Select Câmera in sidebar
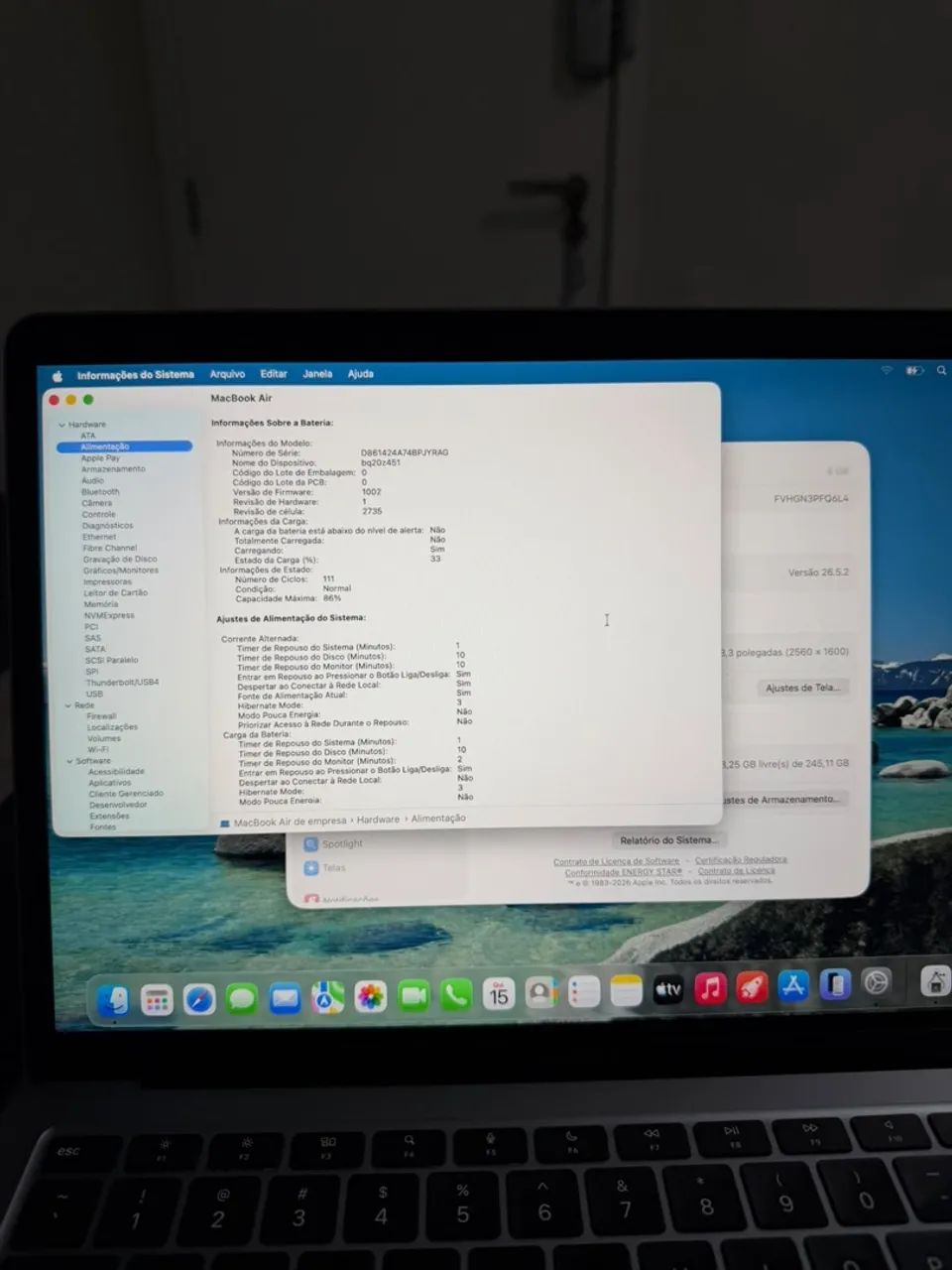This screenshot has height=1270, width=952. (97, 503)
